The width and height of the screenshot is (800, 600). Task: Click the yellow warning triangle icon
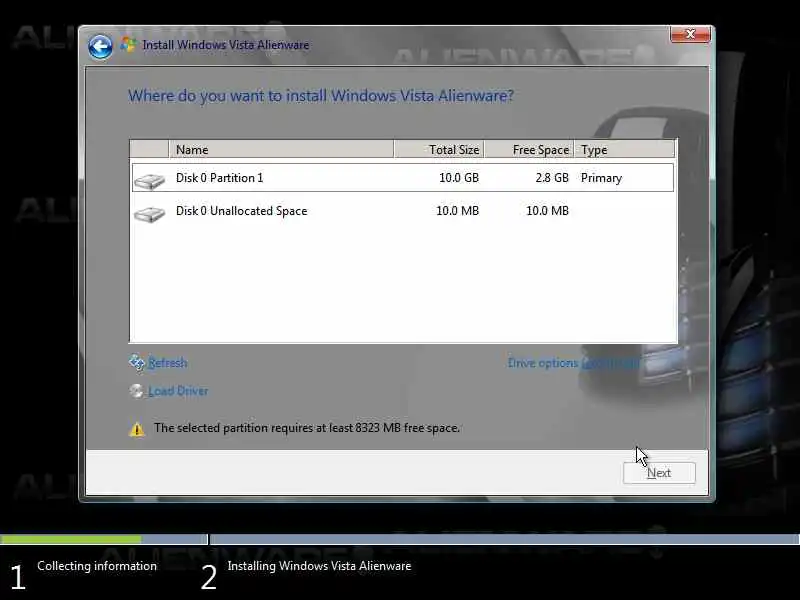[137, 430]
